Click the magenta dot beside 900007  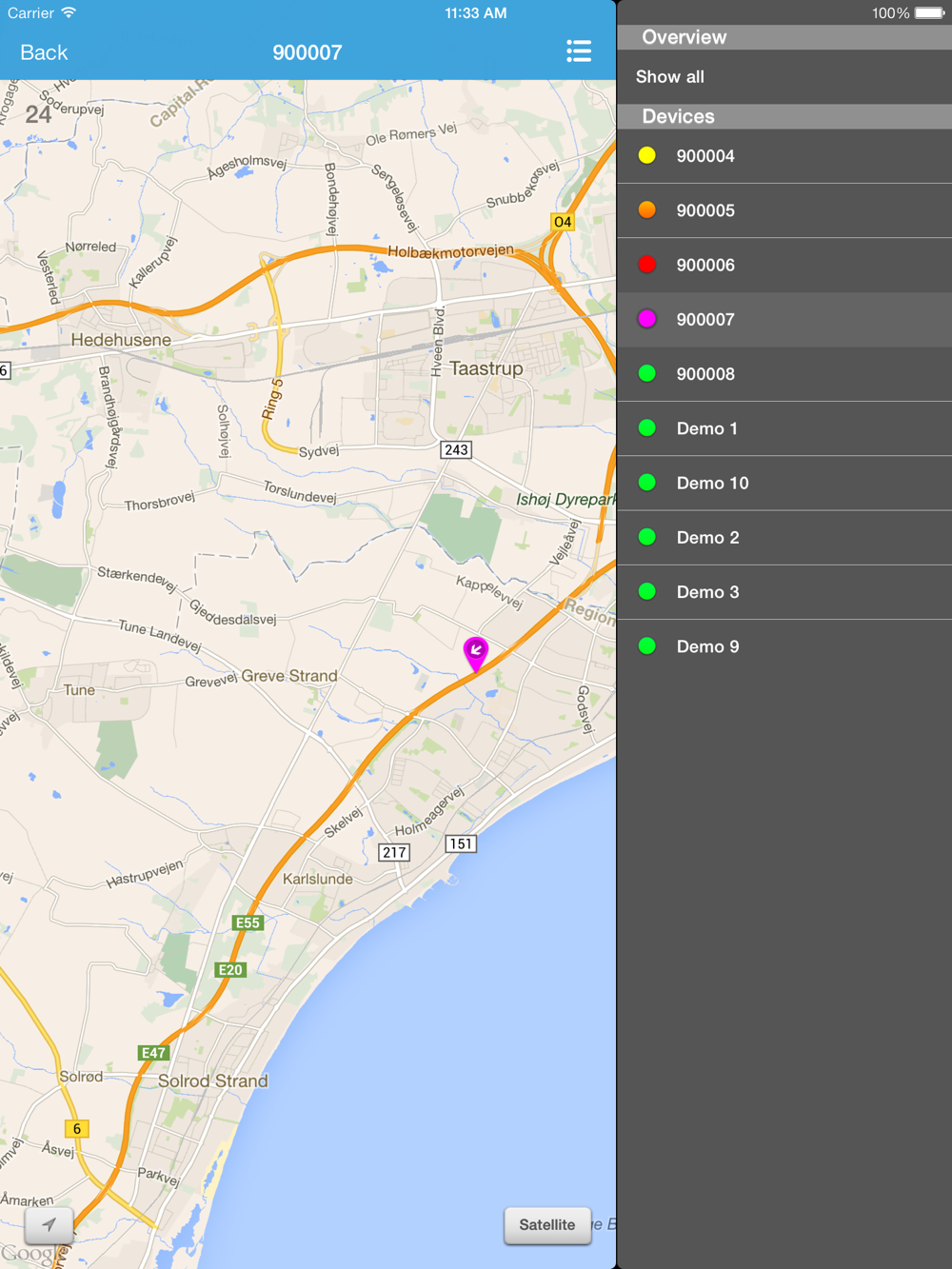coord(647,319)
